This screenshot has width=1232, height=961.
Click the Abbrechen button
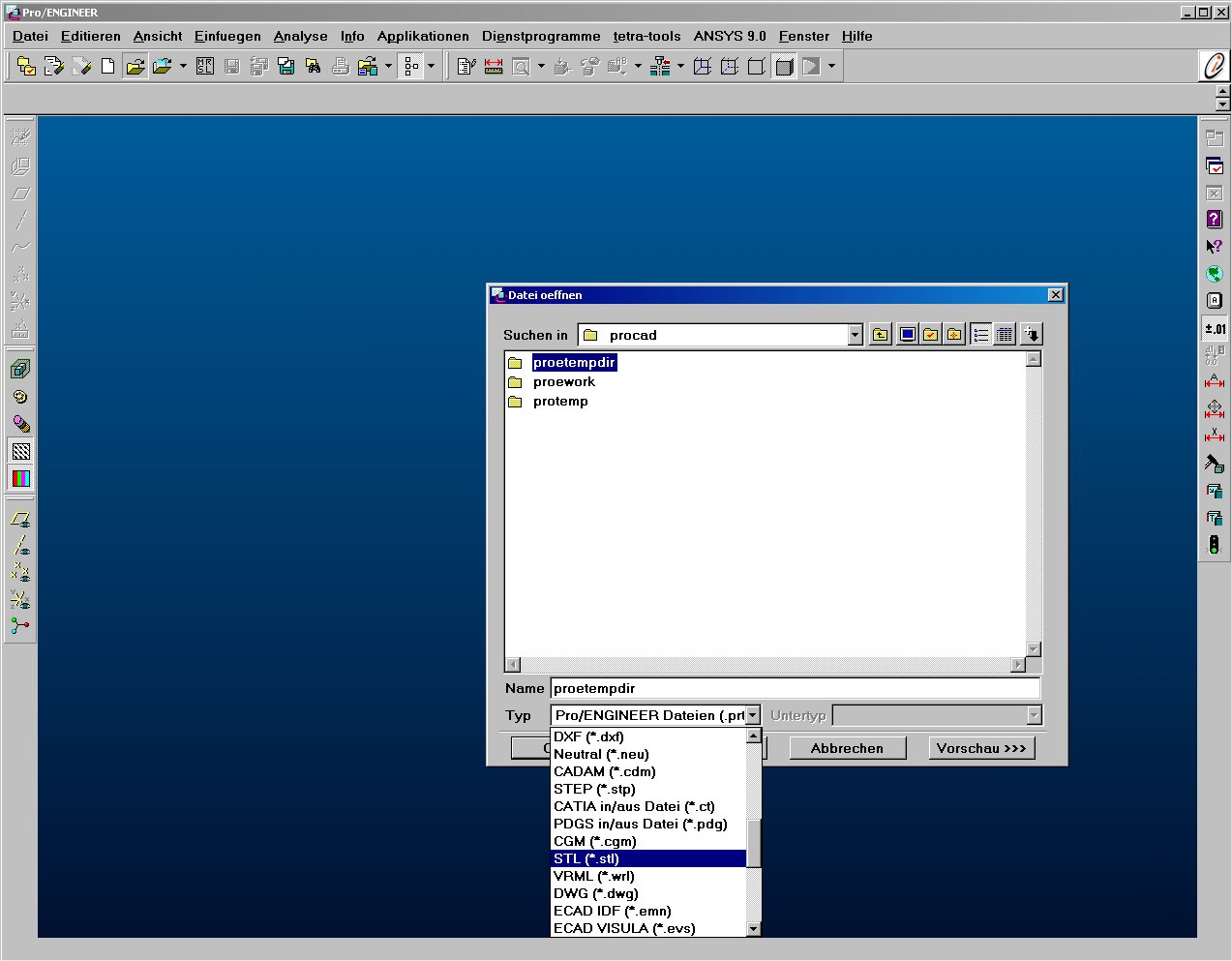pyautogui.click(x=848, y=748)
